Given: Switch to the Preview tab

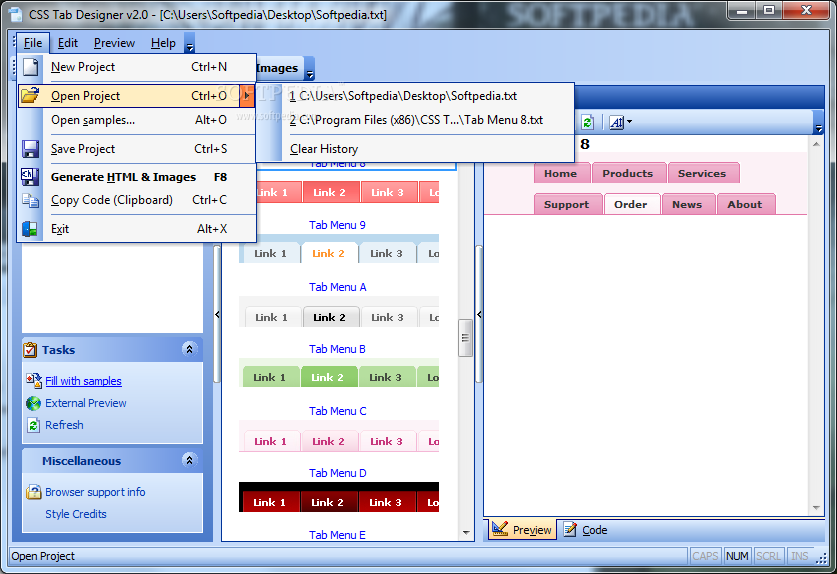Looking at the screenshot, I should point(522,530).
